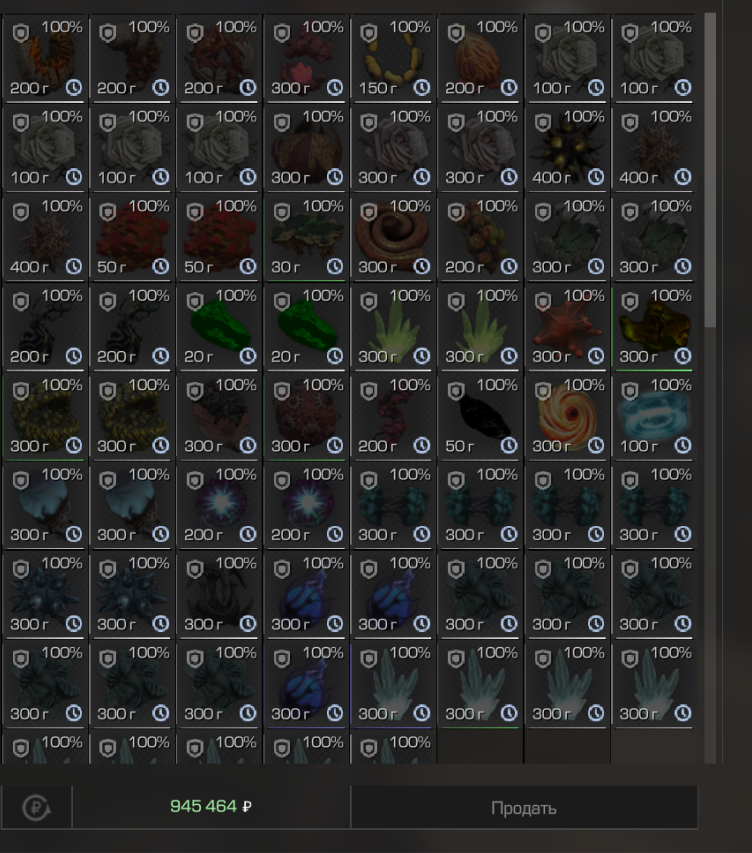This screenshot has height=853, width=752.
Task: Click the shield icon on the black 50 г artifact
Action: (456, 391)
